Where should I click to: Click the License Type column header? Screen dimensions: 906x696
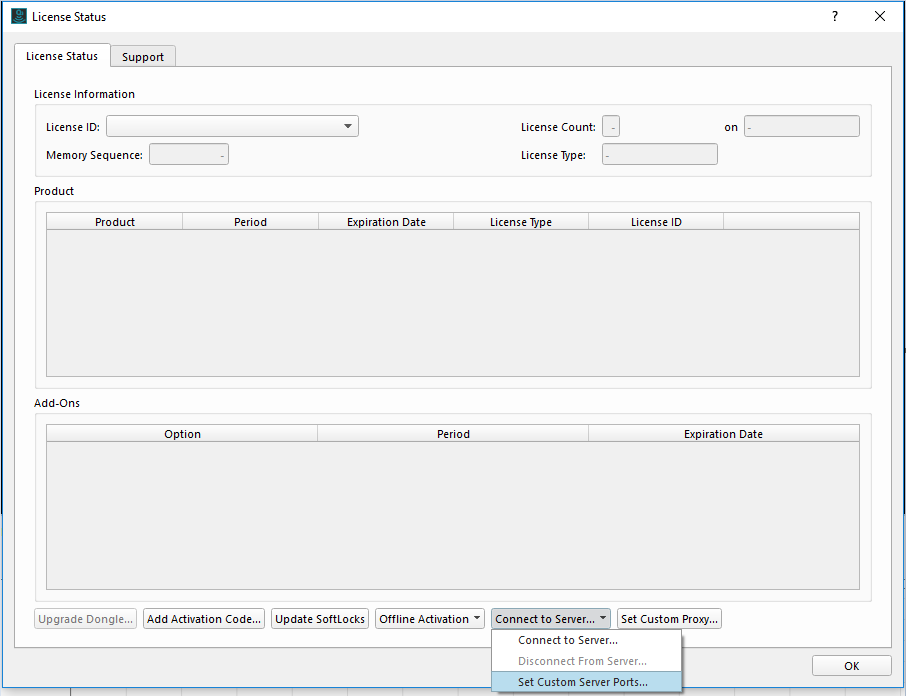[x=521, y=222]
